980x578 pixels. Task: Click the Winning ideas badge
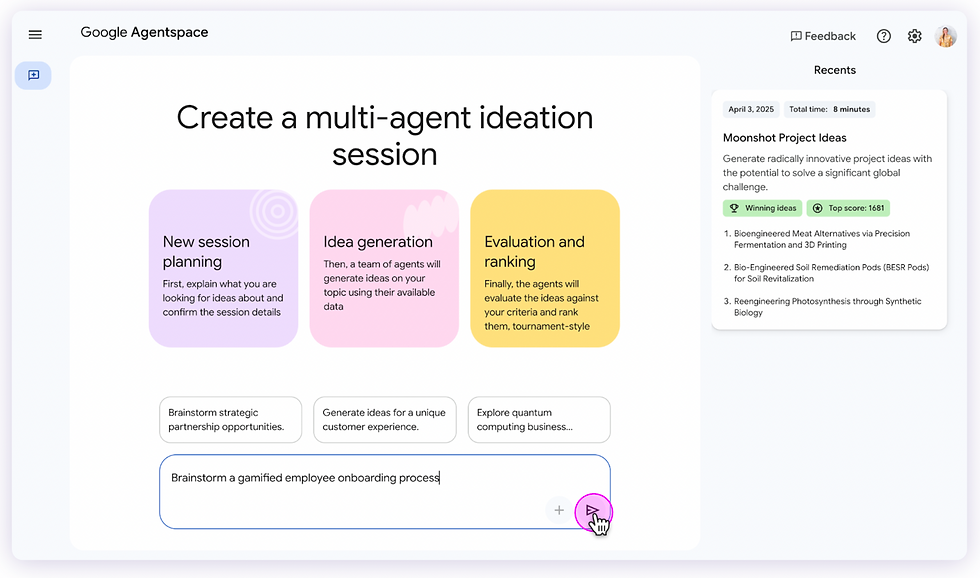click(762, 208)
